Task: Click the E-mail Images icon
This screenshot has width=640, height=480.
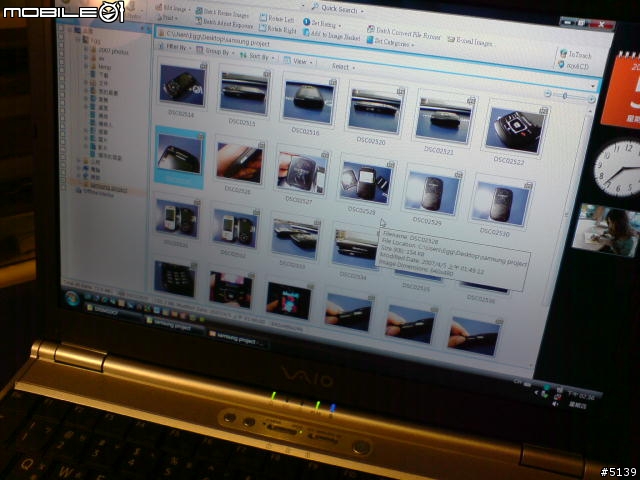Action: (451, 39)
